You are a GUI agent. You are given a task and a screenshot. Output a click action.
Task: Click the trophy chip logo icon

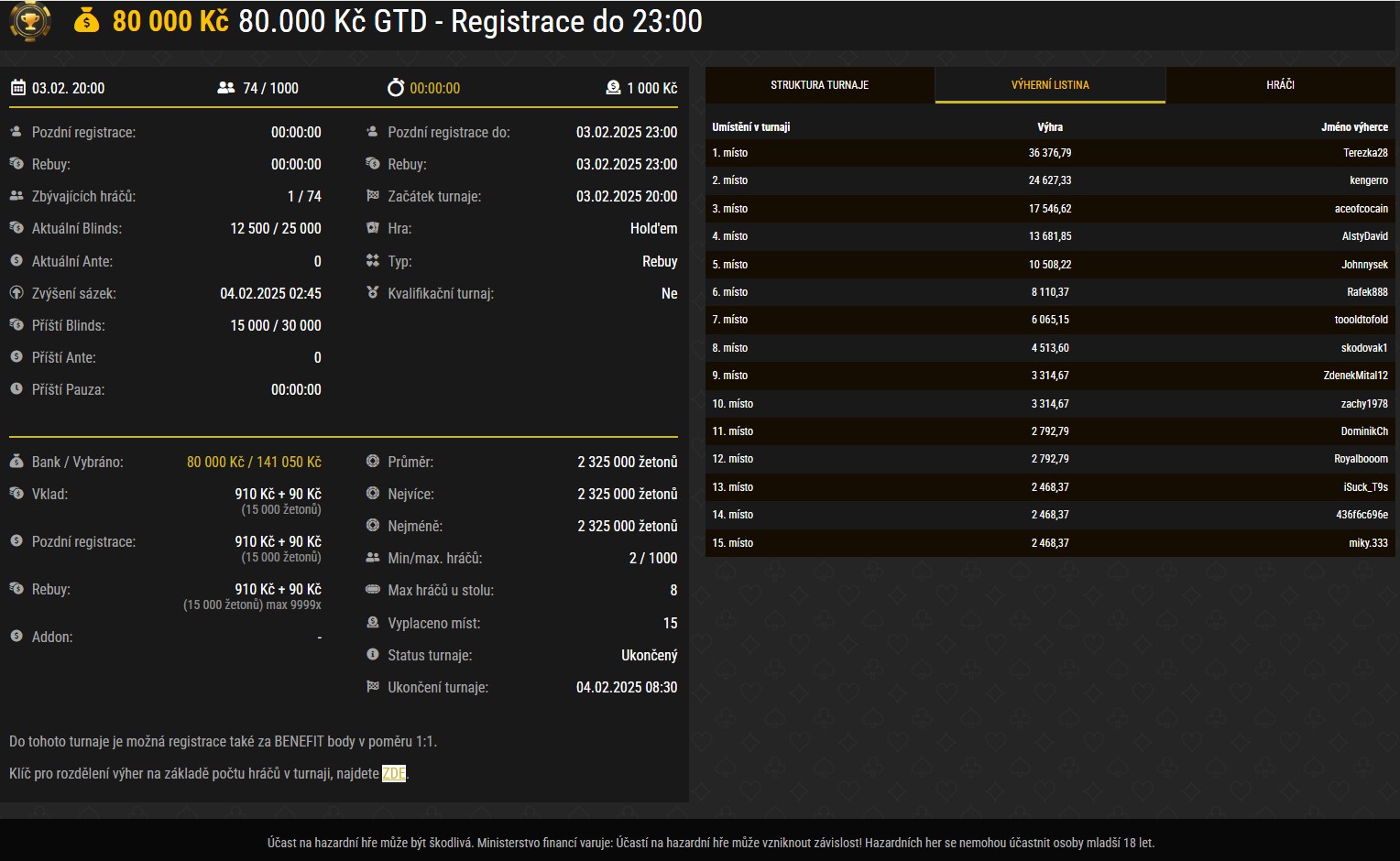click(x=29, y=21)
